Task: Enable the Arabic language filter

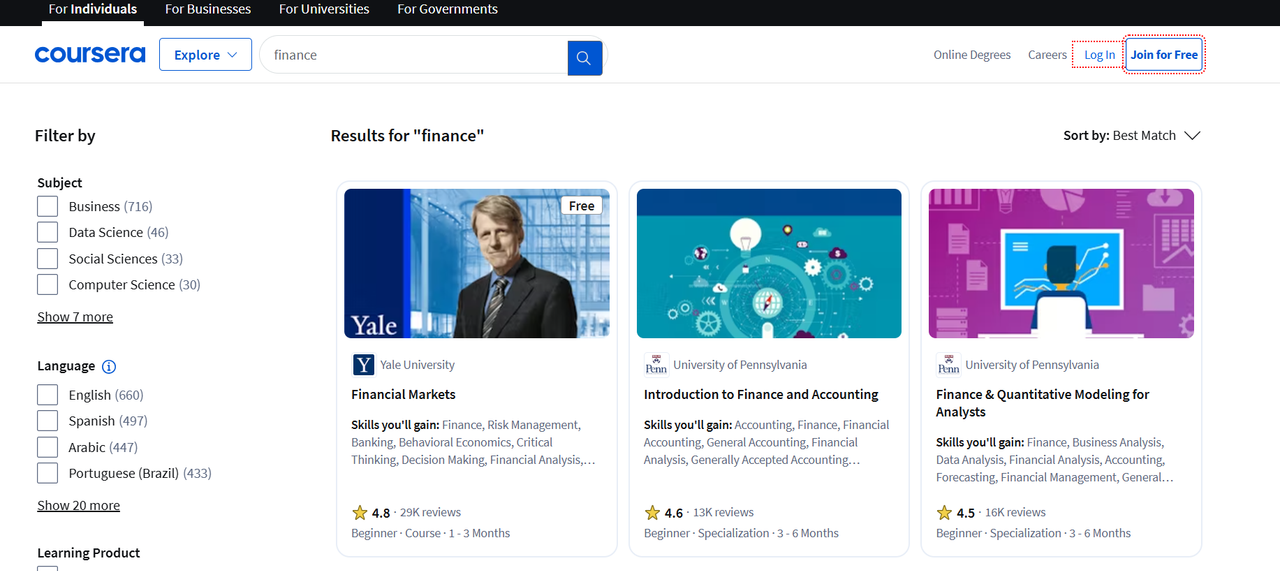Action: [48, 447]
